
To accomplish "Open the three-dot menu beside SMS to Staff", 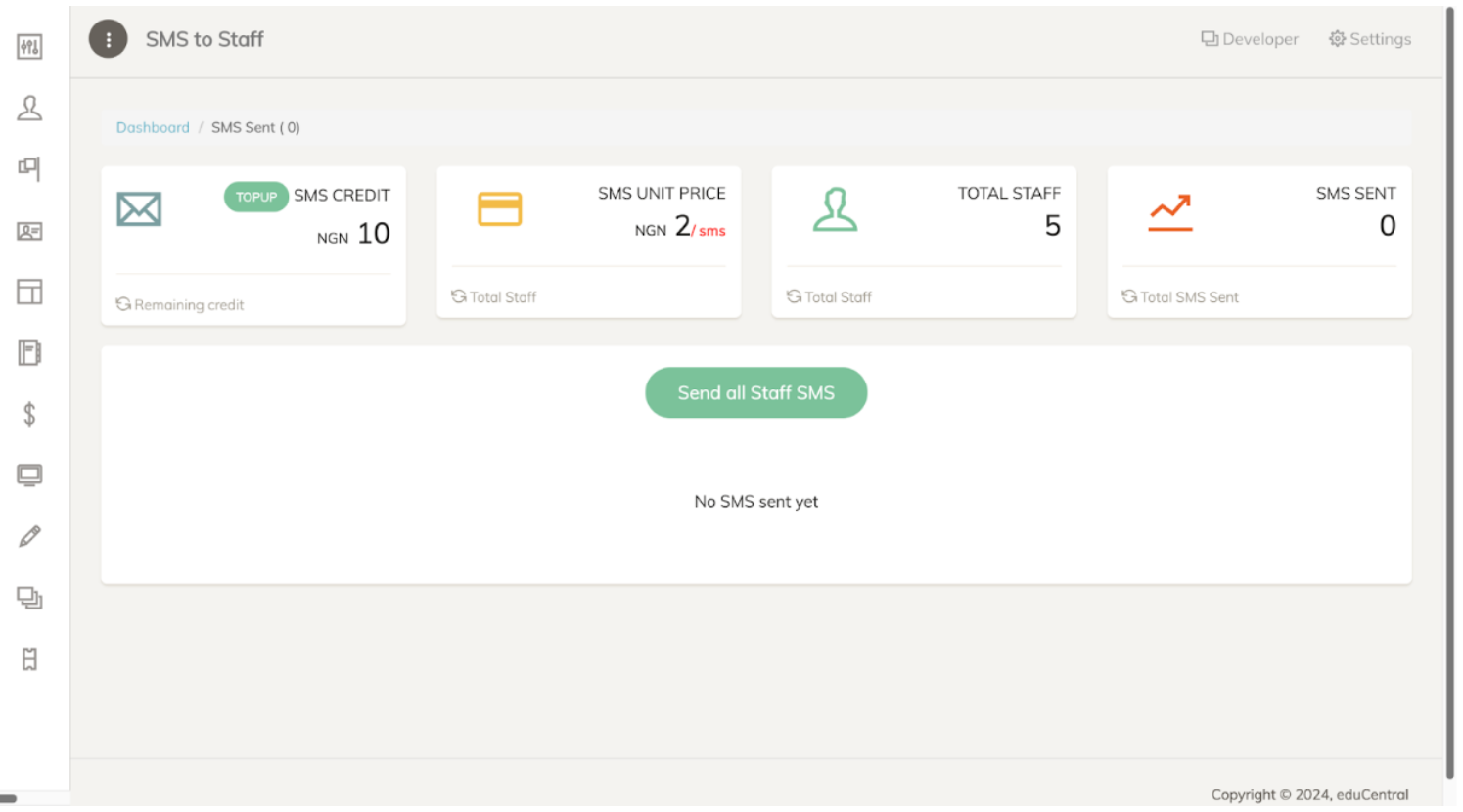I will 108,39.
